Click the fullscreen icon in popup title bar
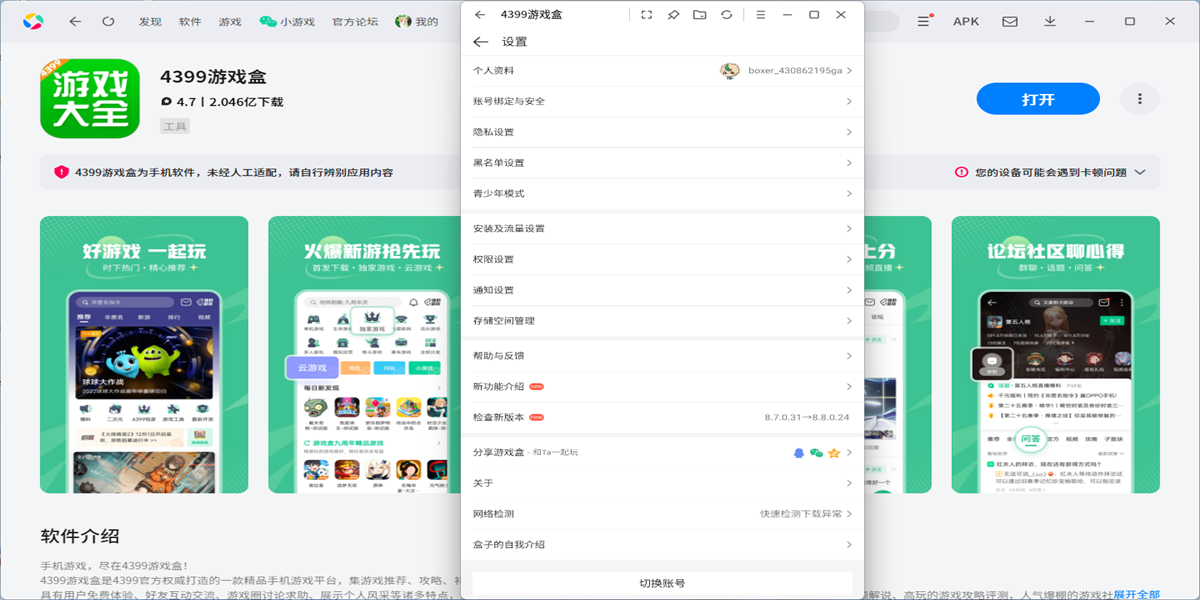The width and height of the screenshot is (1200, 600). click(646, 15)
